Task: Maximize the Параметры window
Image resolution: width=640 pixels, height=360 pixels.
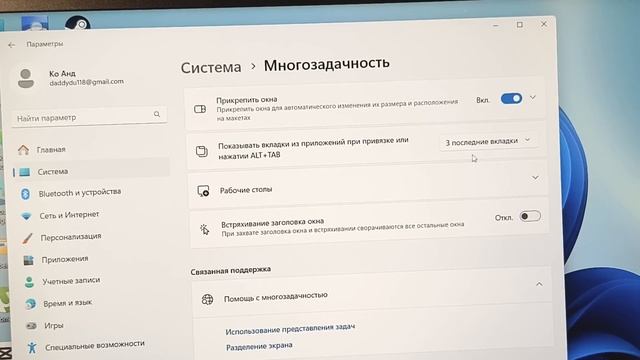Action: point(520,25)
